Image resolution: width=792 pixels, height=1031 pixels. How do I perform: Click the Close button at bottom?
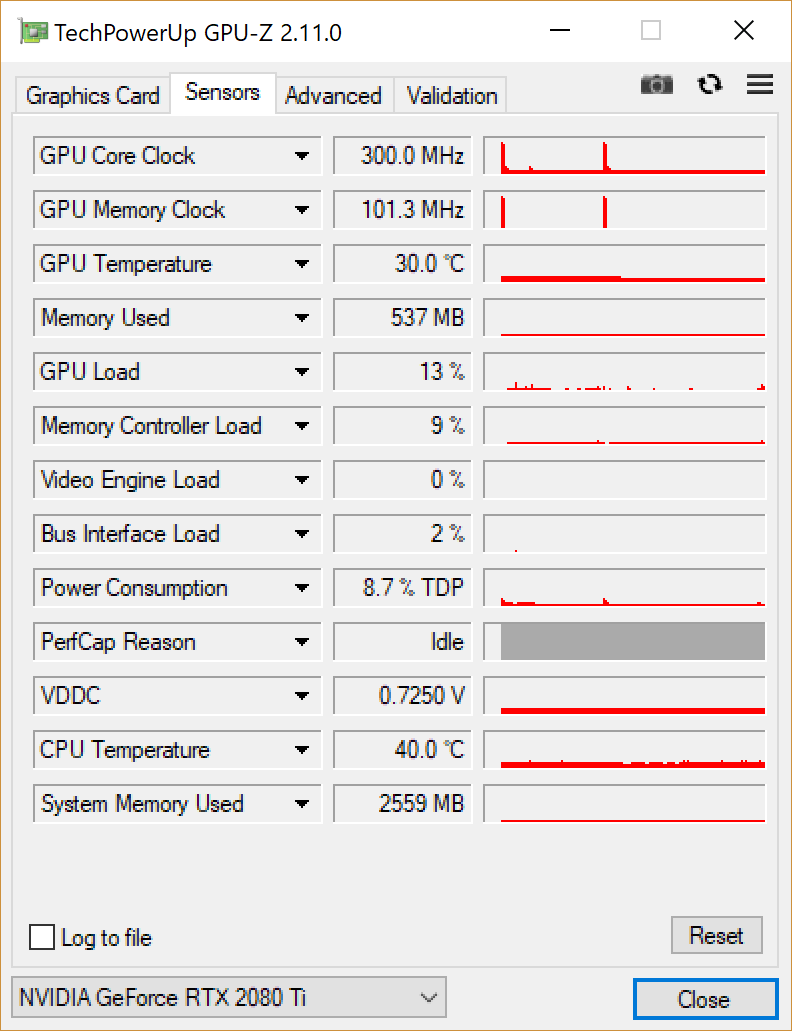[x=704, y=999]
